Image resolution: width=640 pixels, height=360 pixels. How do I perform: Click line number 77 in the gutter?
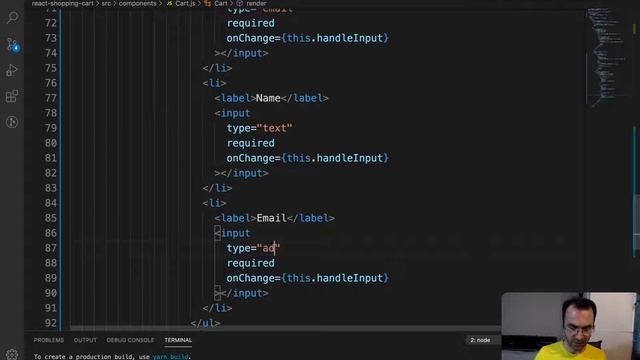coord(51,98)
